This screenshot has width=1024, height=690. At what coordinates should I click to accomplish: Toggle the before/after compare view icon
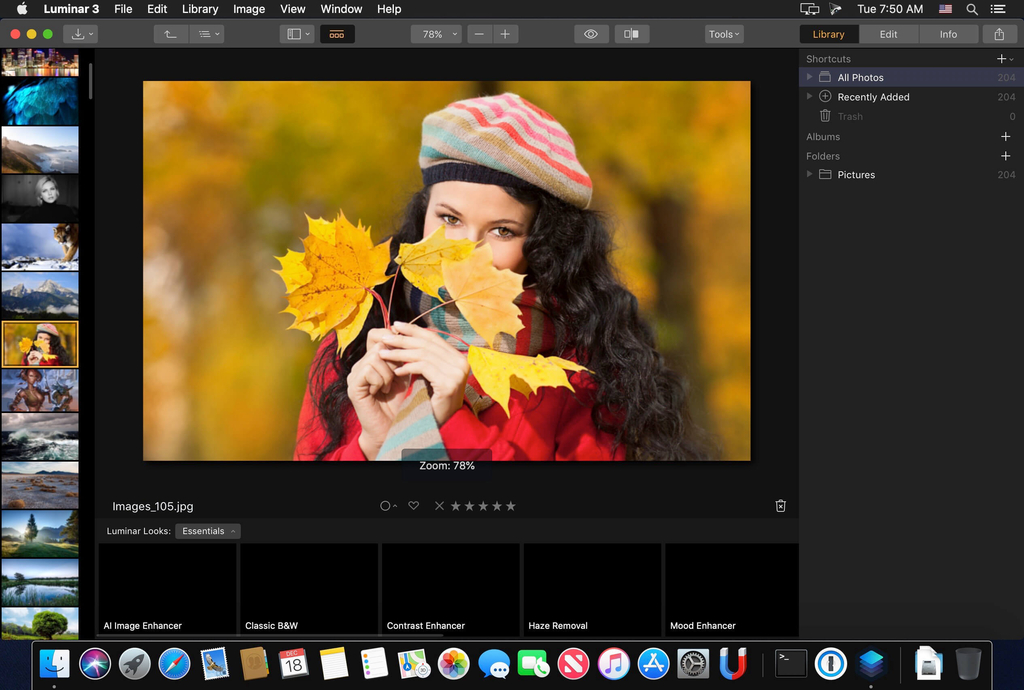pos(631,34)
